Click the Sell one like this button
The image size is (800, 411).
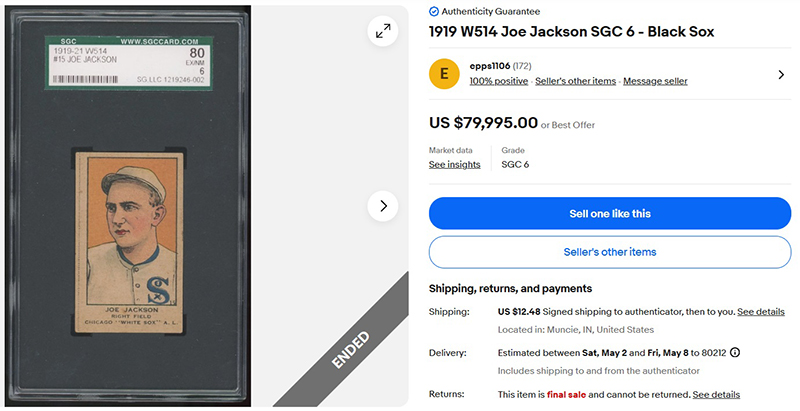coord(609,213)
